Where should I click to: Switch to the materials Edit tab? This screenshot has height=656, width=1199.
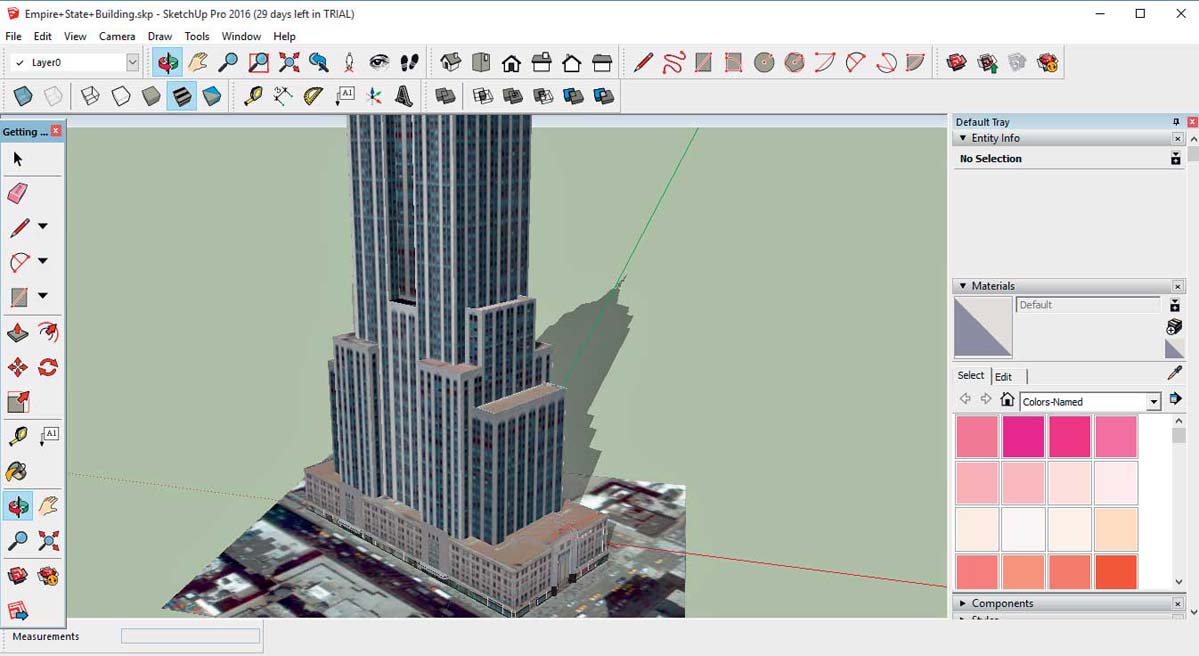click(x=1003, y=376)
